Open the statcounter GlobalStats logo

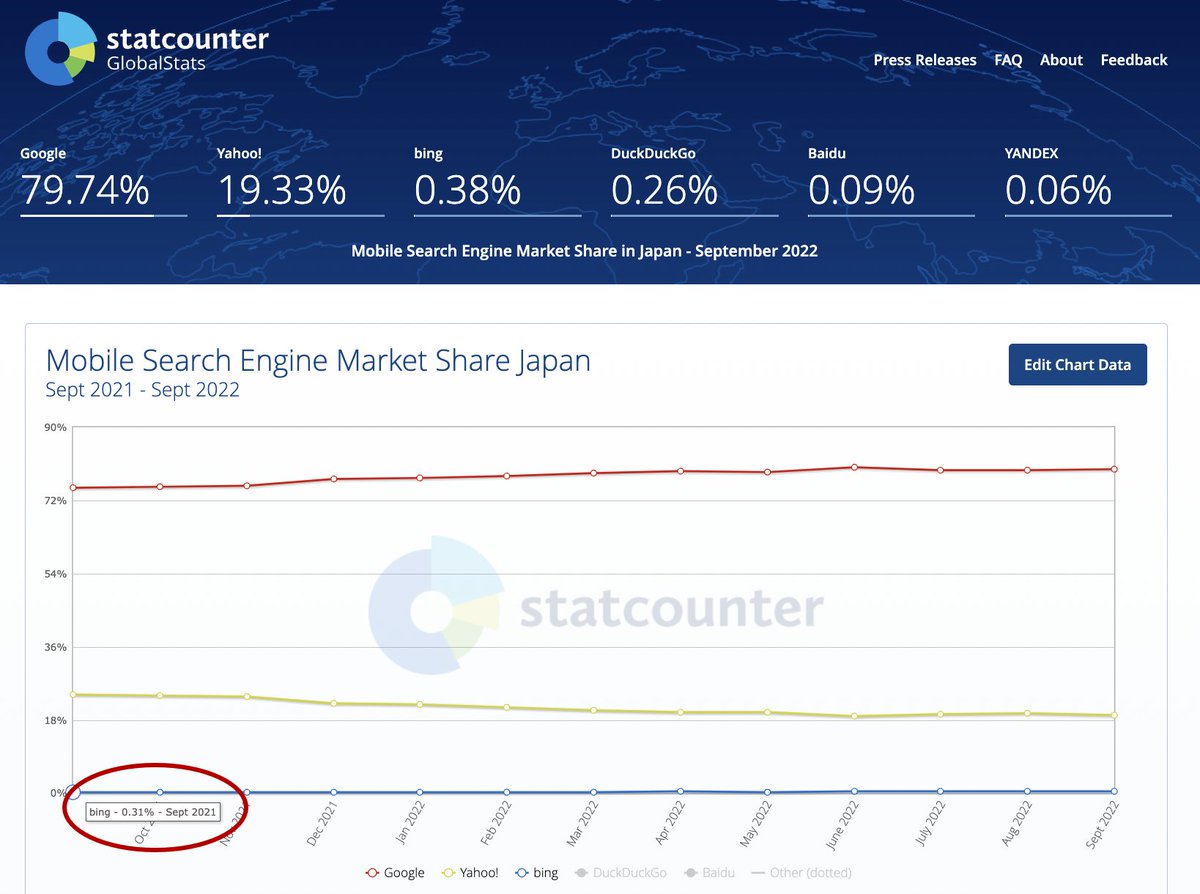(146, 49)
